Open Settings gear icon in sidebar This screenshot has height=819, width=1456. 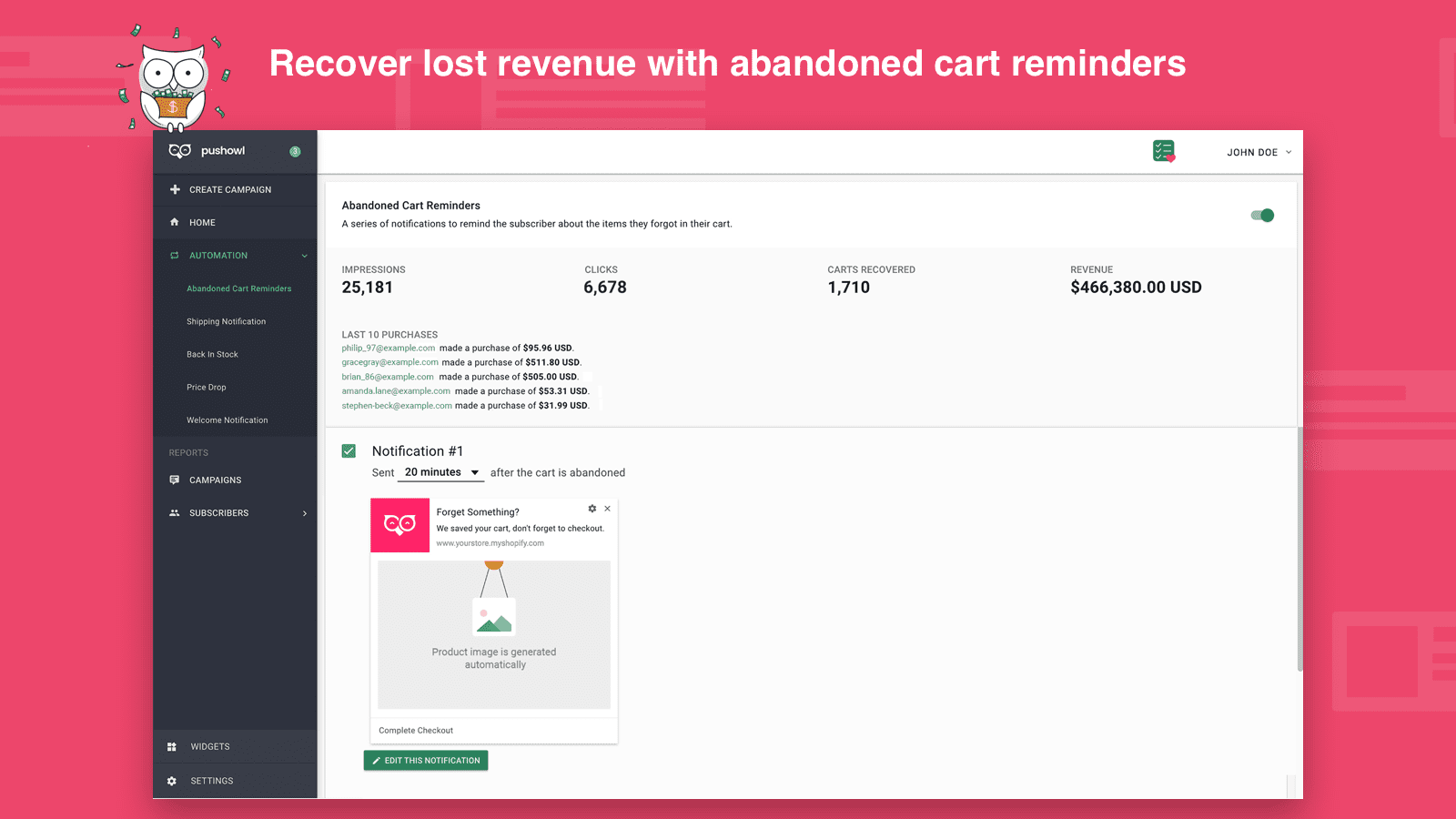[172, 781]
